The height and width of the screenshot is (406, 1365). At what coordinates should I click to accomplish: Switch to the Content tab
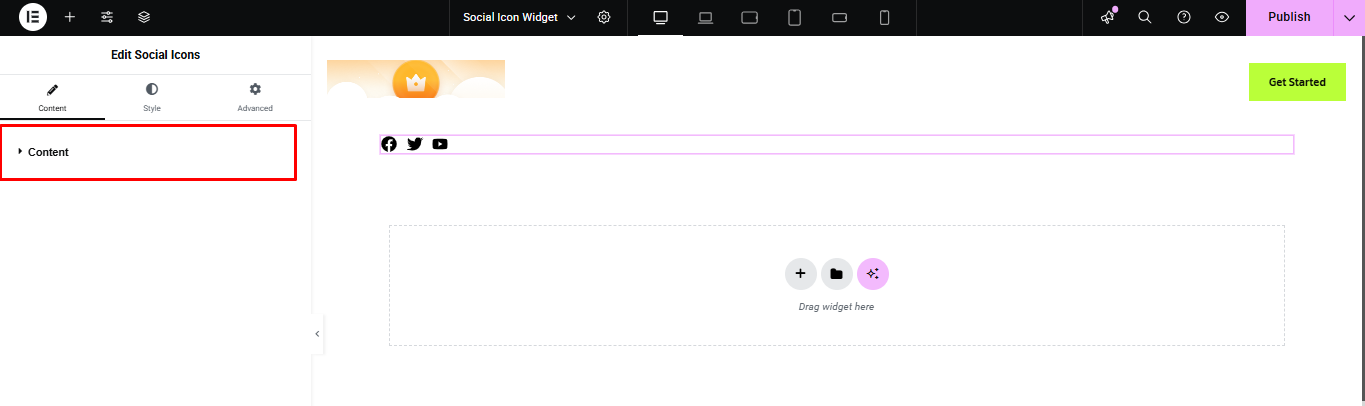(x=52, y=98)
